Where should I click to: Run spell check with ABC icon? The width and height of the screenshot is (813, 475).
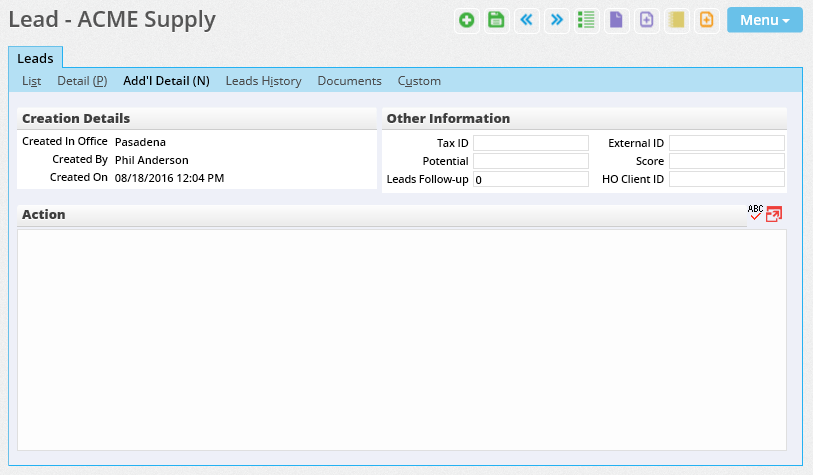click(755, 213)
